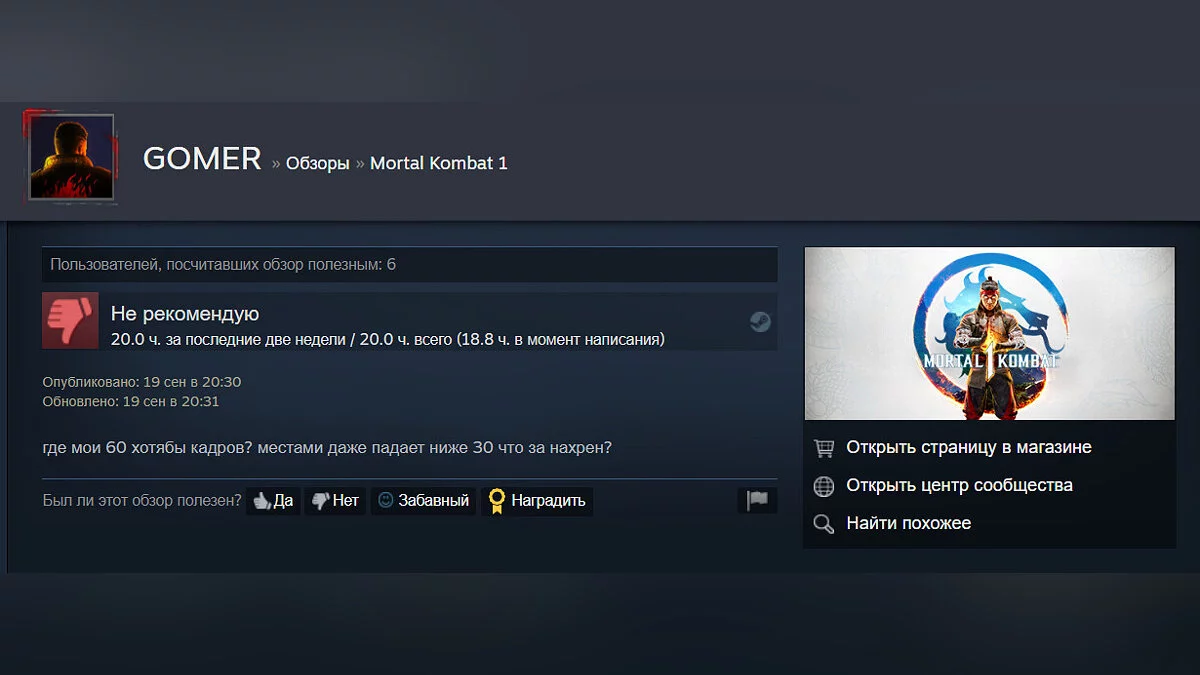The image size is (1200, 675).
Task: Click the Steam logo icon in review header
Action: (760, 322)
